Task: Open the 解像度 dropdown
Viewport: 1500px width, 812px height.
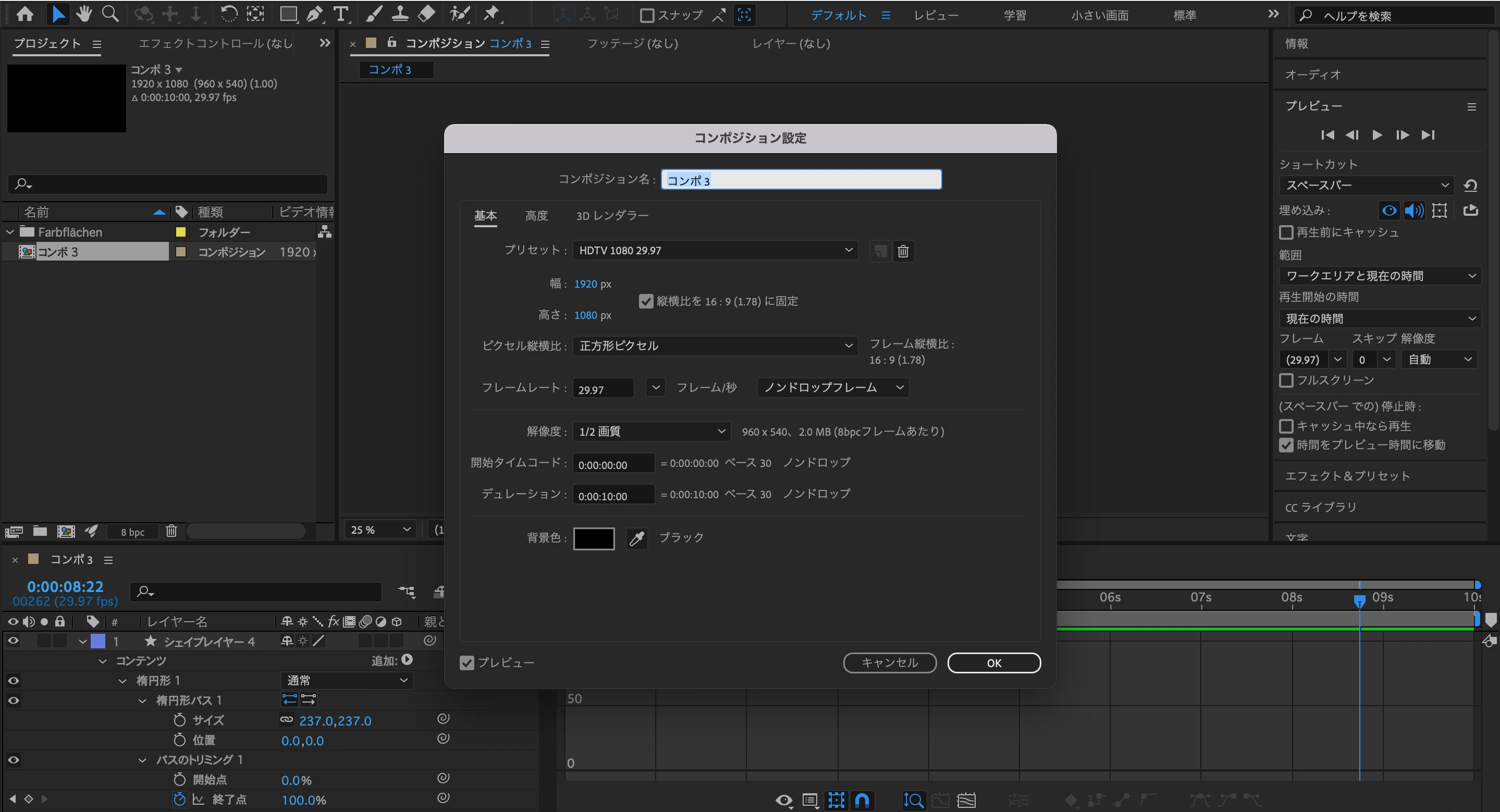Action: point(651,432)
